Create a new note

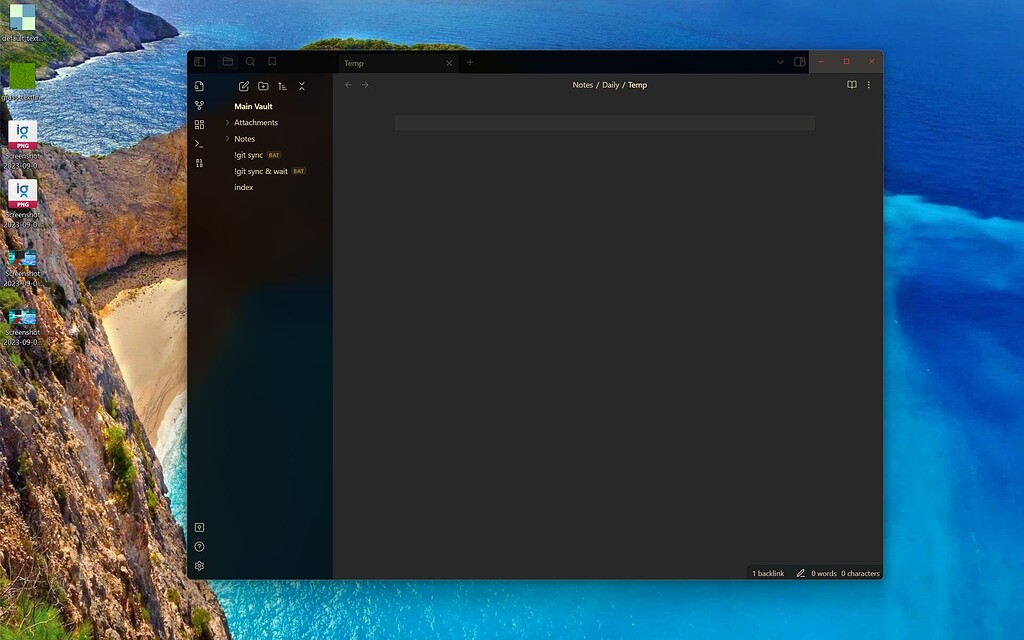click(244, 86)
